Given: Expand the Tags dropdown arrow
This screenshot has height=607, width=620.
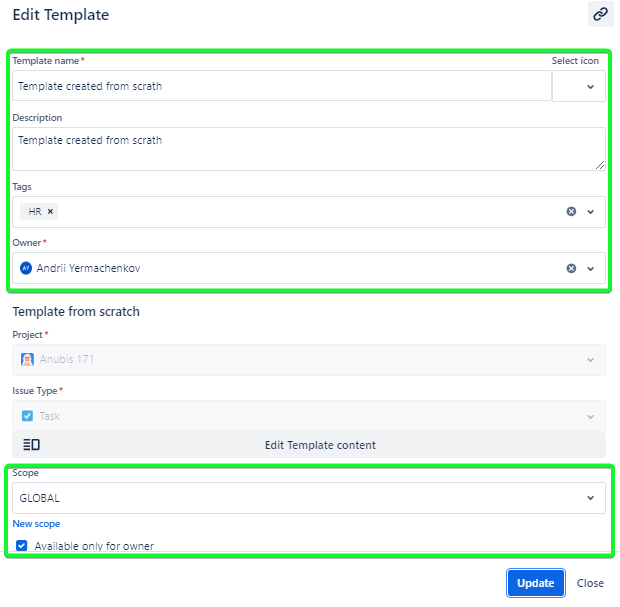Looking at the screenshot, I should tap(590, 212).
